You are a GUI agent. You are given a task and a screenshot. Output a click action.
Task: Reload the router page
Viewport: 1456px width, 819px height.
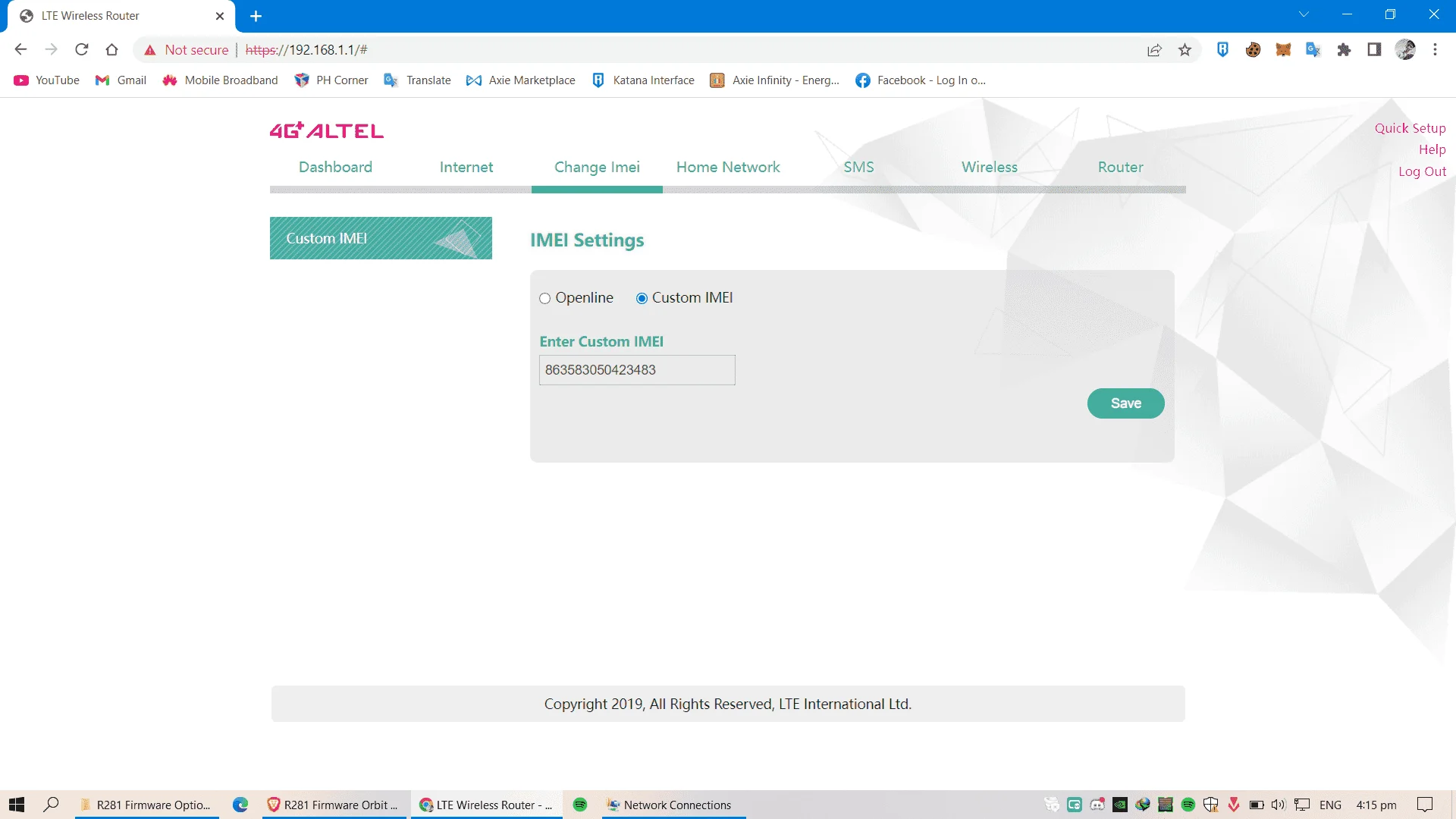[x=82, y=50]
